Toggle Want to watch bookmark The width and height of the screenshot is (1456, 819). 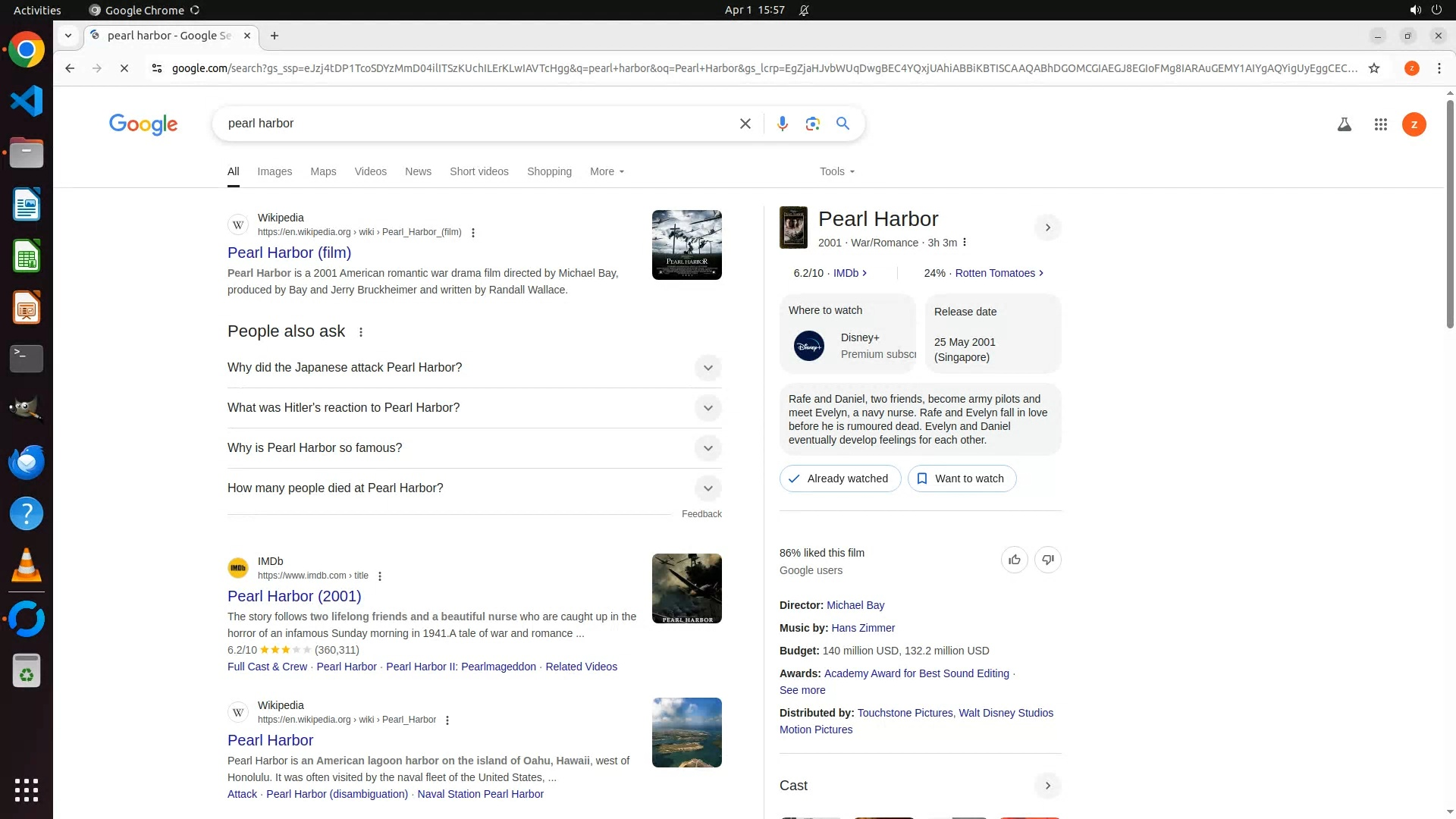click(x=961, y=479)
